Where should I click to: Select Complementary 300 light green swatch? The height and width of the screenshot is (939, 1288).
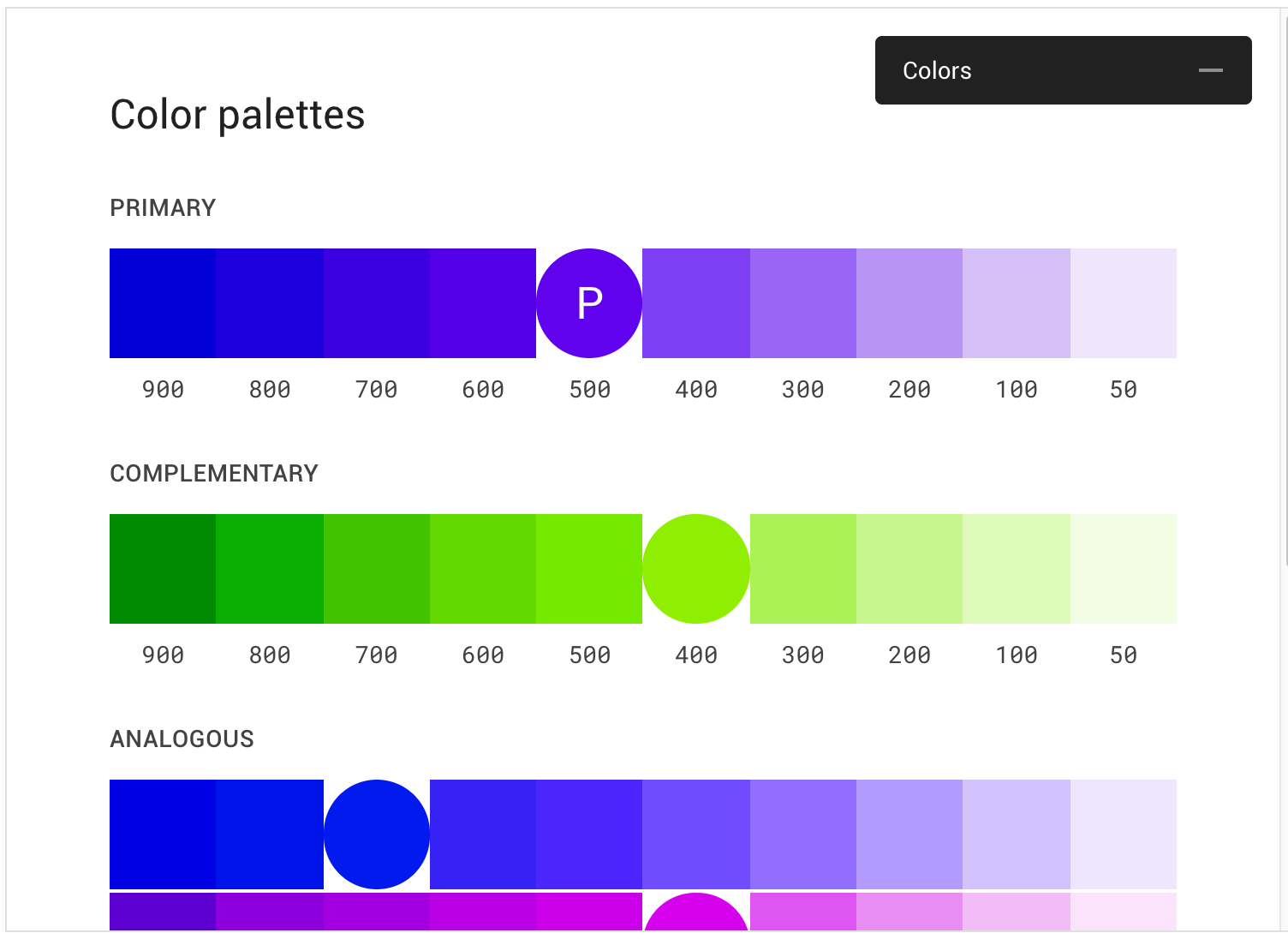click(803, 569)
